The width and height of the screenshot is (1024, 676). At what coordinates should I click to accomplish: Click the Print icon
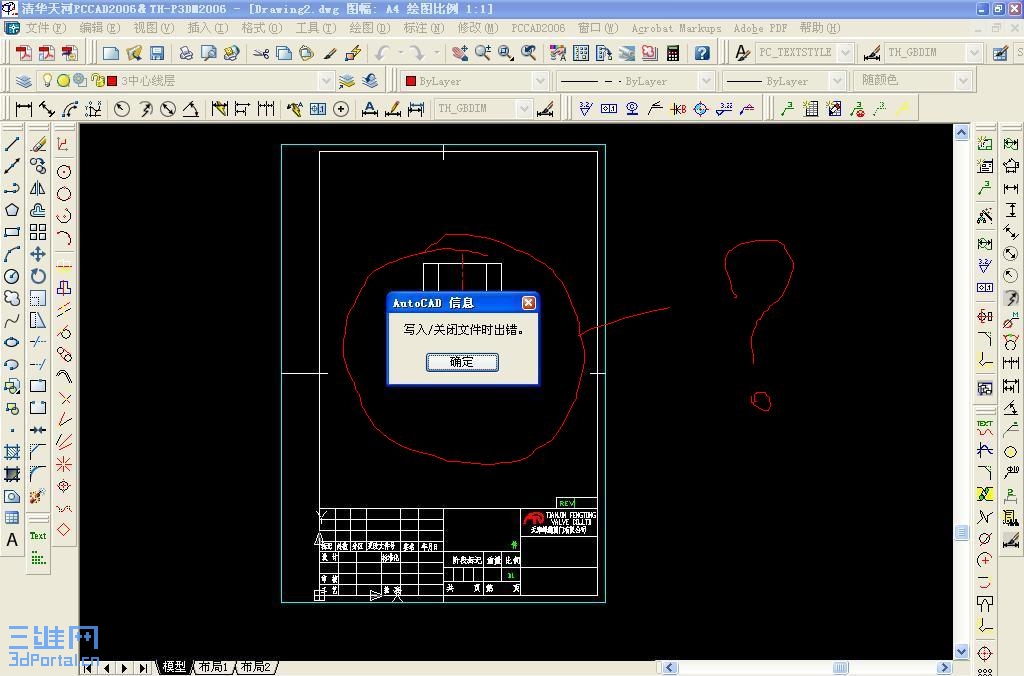186,53
